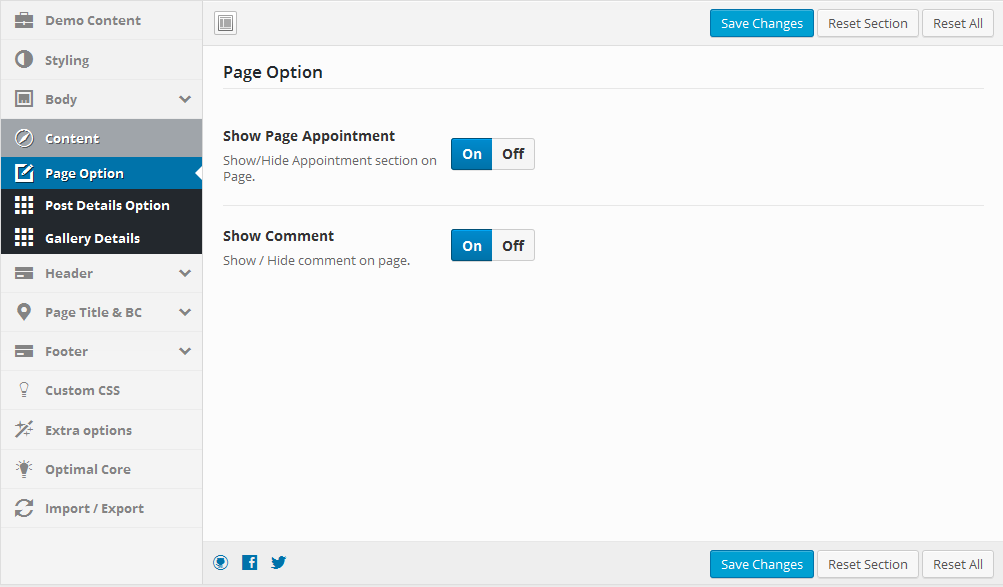Screen dimensions: 1003x587
Task: Expand the Page Title & BC chevron
Action: [185, 312]
